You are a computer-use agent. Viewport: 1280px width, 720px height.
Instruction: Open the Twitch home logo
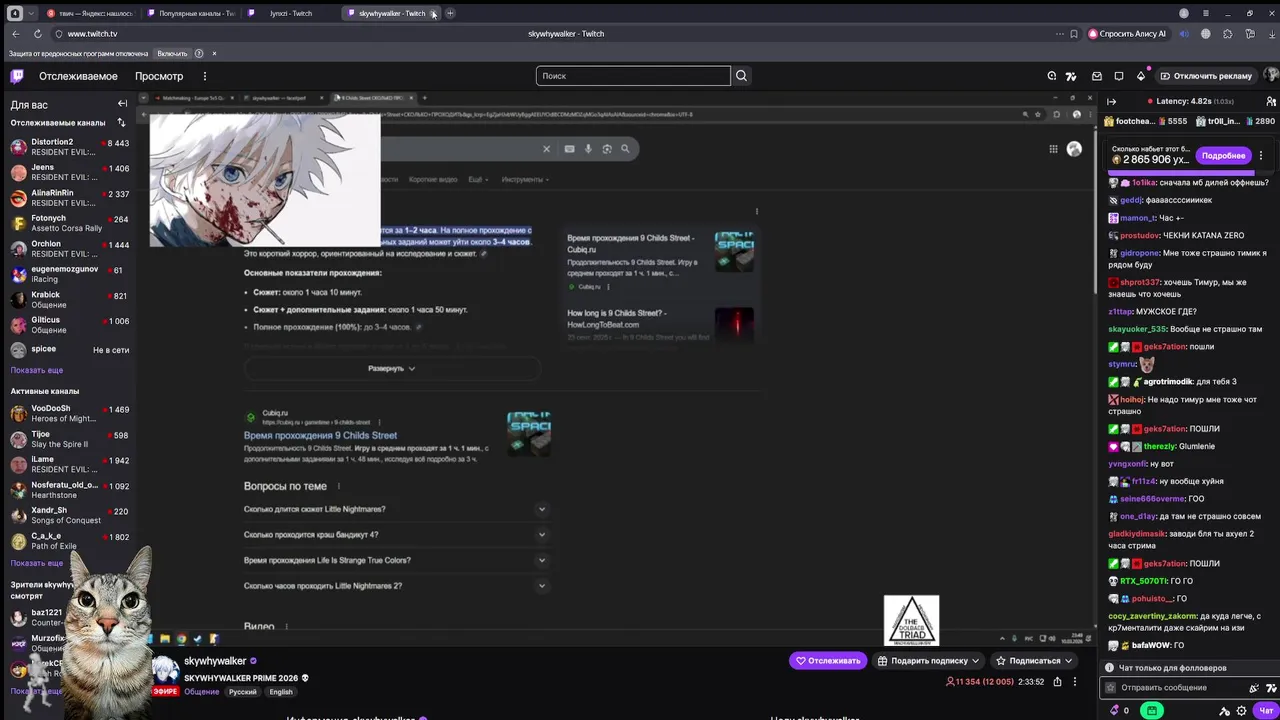pyautogui.click(x=17, y=76)
